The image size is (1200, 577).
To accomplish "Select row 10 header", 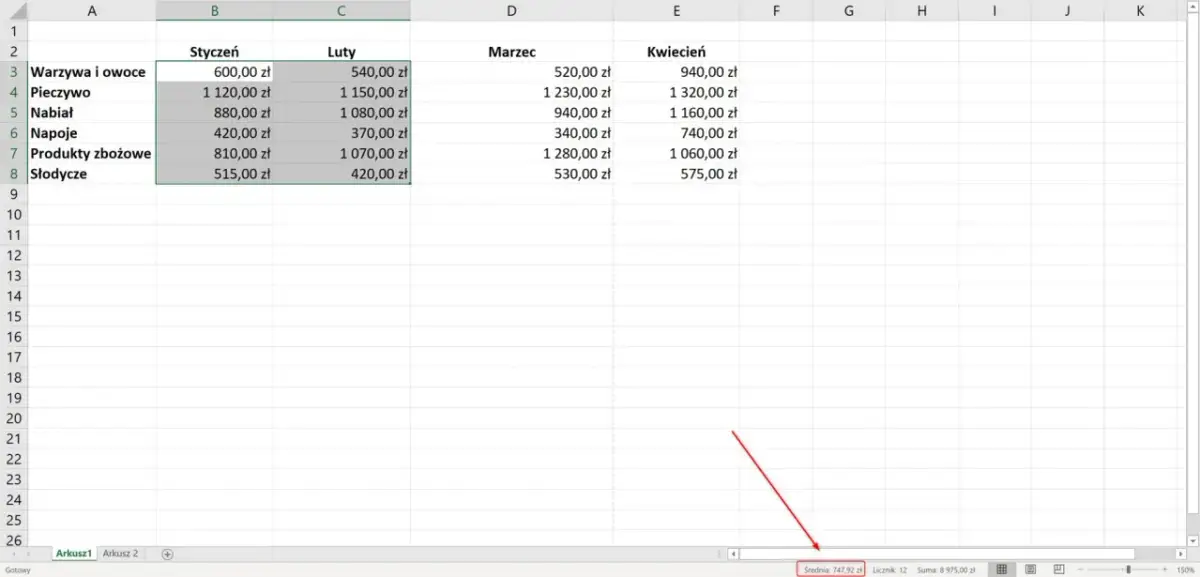I will point(14,215).
